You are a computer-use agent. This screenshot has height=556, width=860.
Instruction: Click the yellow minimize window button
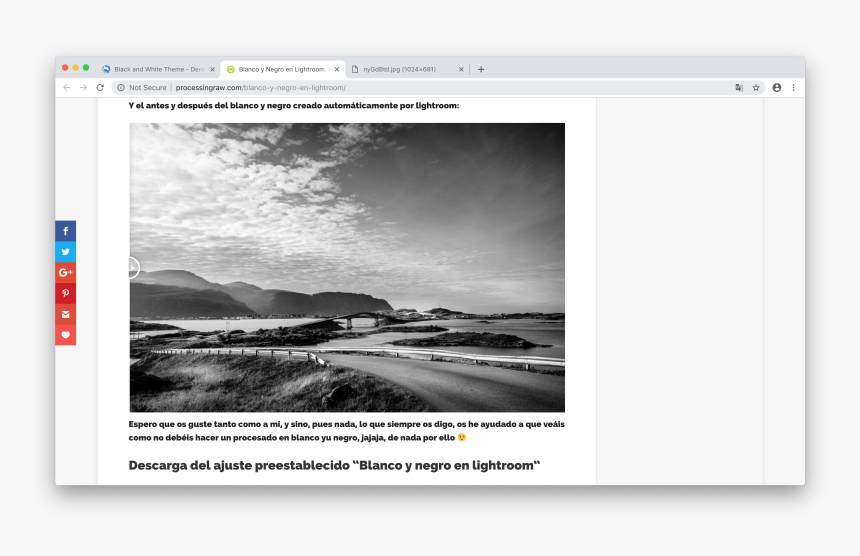pos(76,68)
